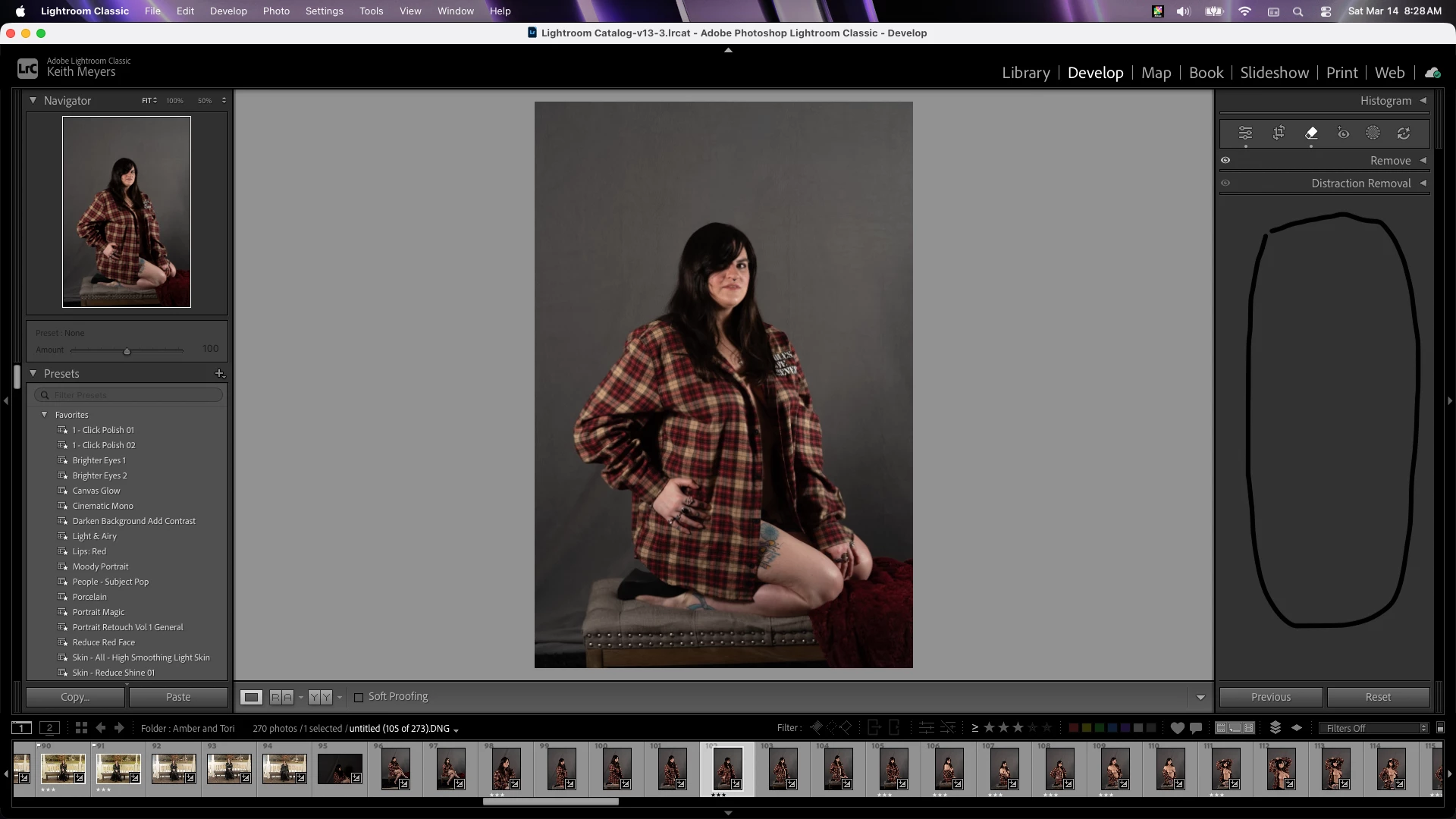Activate the Red Eye correction tool
The height and width of the screenshot is (819, 1456).
click(x=1343, y=133)
